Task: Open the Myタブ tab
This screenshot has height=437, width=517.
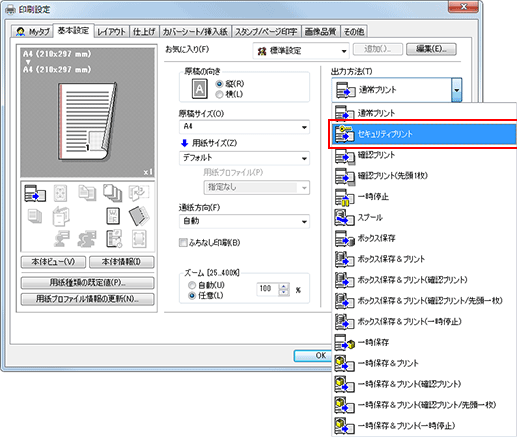Action: 33,32
